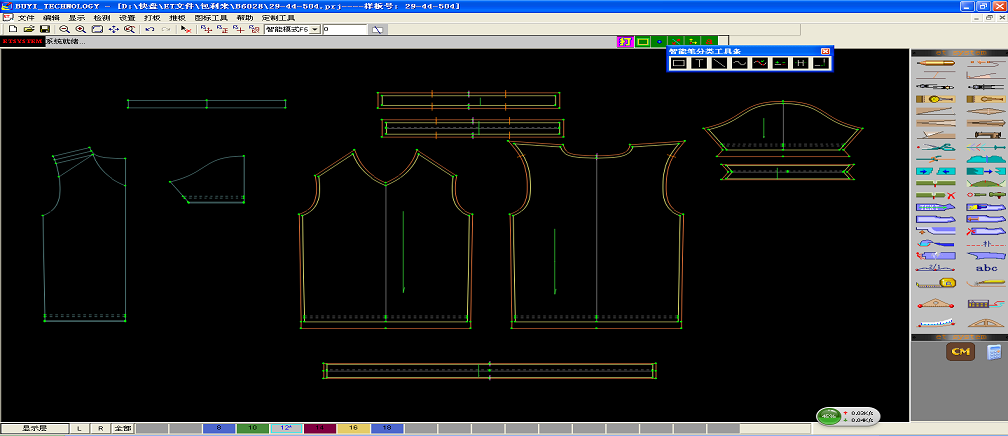Open the 定制工具 menu
Image resolution: width=1008 pixels, height=436 pixels.
pyautogui.click(x=278, y=18)
